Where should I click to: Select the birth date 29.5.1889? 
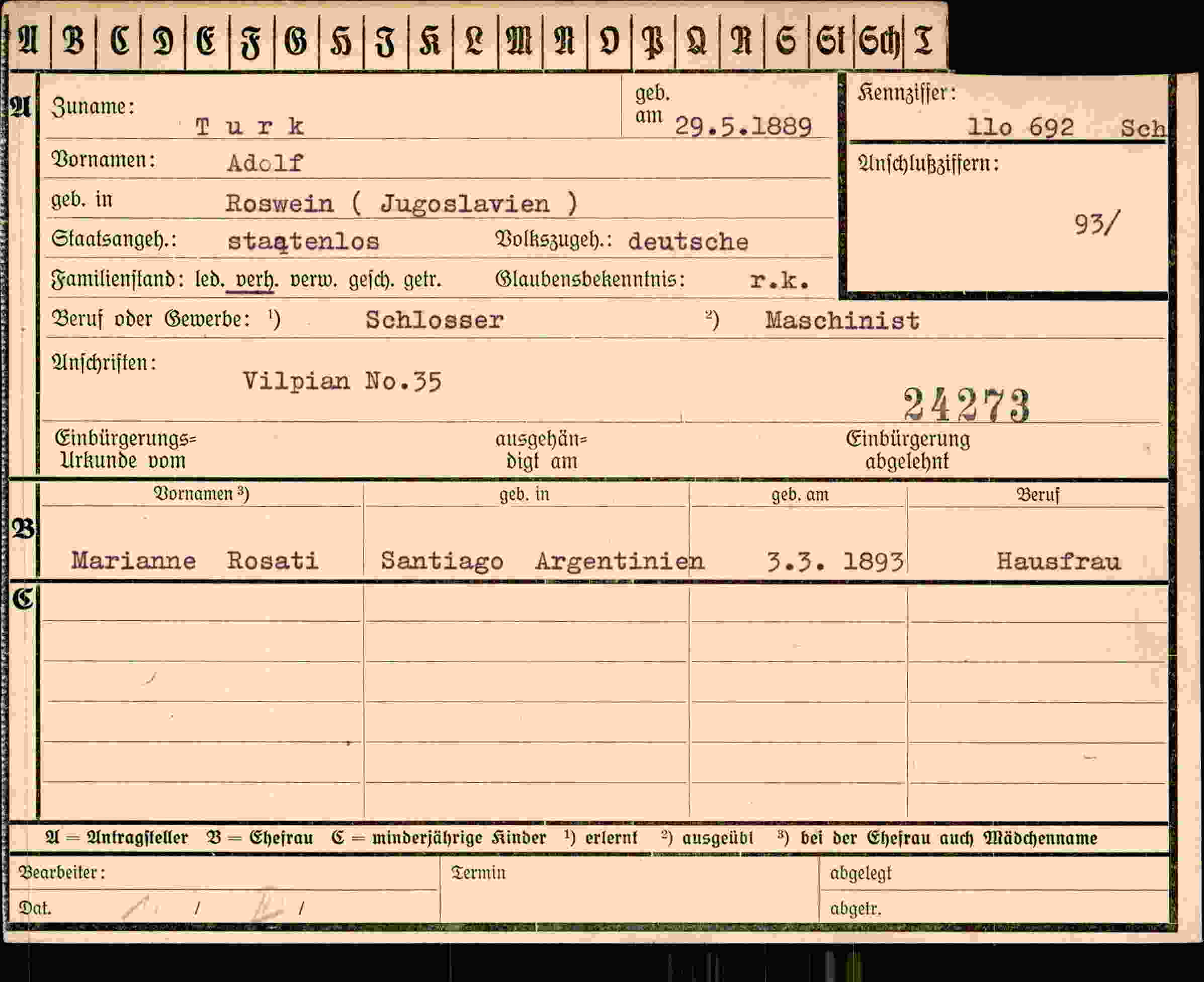coord(743,127)
